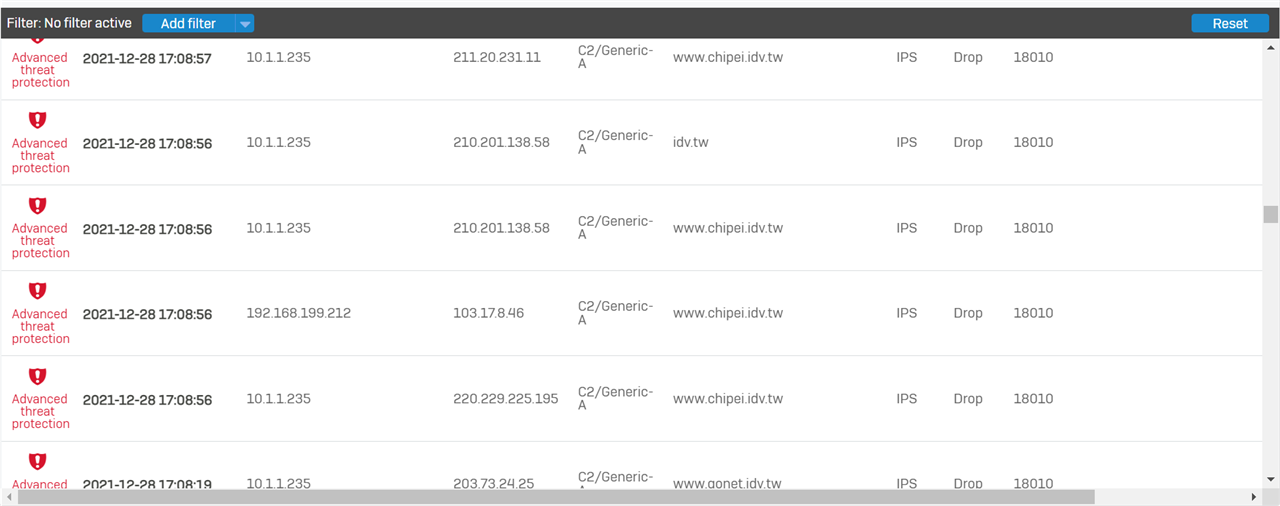Click the horizontal scrollbar left arrow
The image size is (1280, 506).
pyautogui.click(x=10, y=497)
